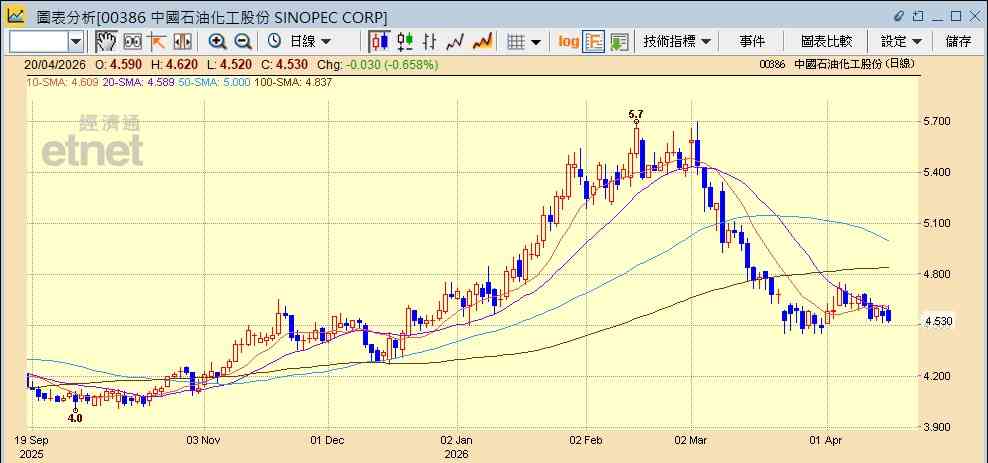Click the 事件 button
This screenshot has height=463, width=988.
pos(752,42)
